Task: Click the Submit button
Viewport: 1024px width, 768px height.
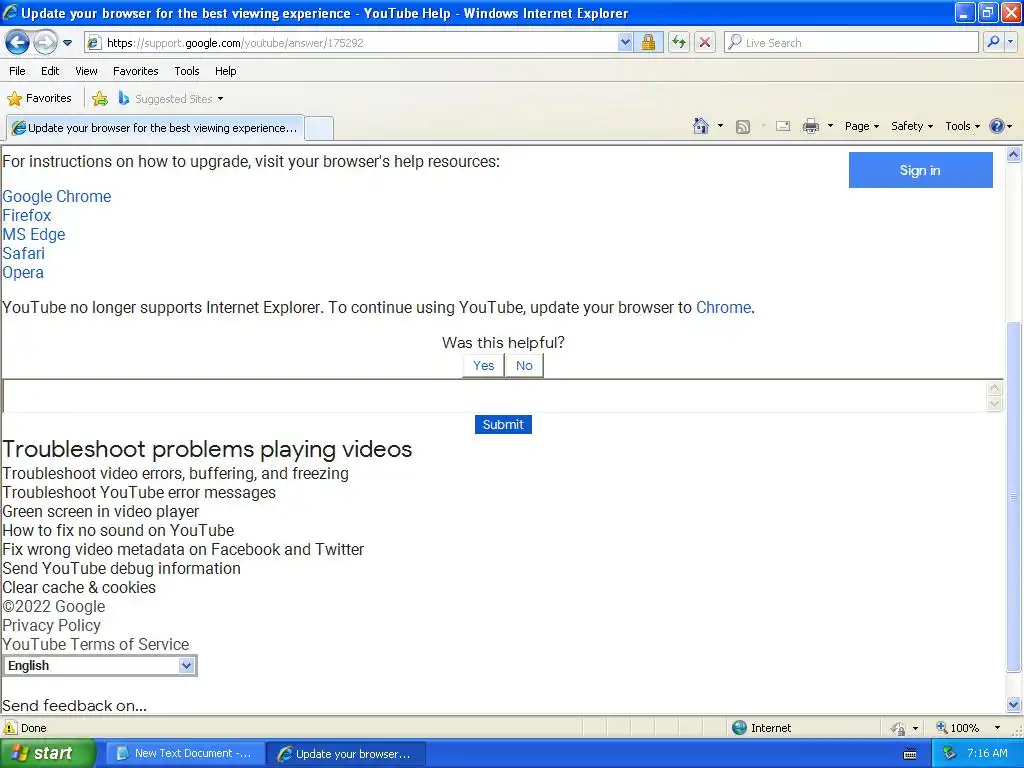Action: (503, 424)
